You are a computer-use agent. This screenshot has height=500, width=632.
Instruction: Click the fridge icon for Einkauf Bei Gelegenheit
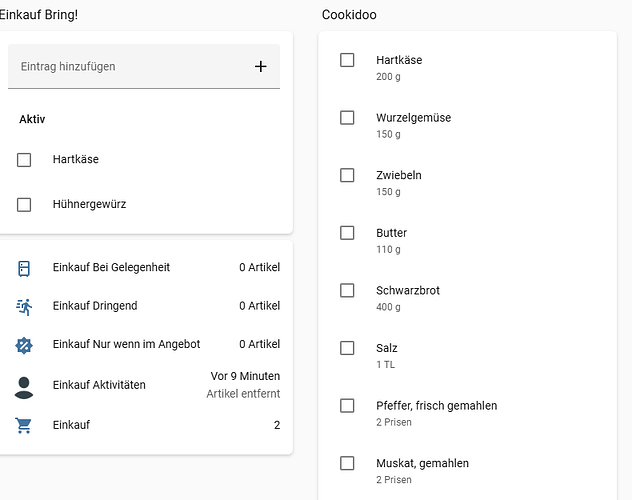(24, 268)
